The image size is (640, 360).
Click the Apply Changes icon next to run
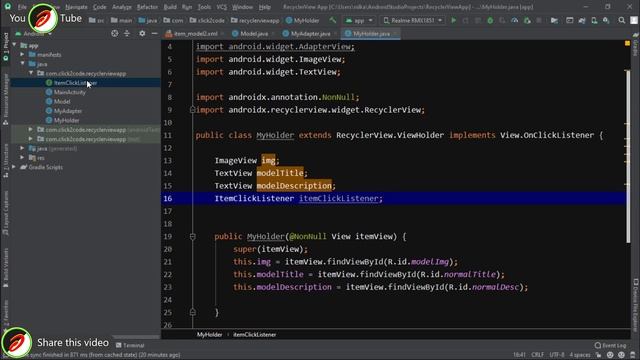click(x=465, y=20)
